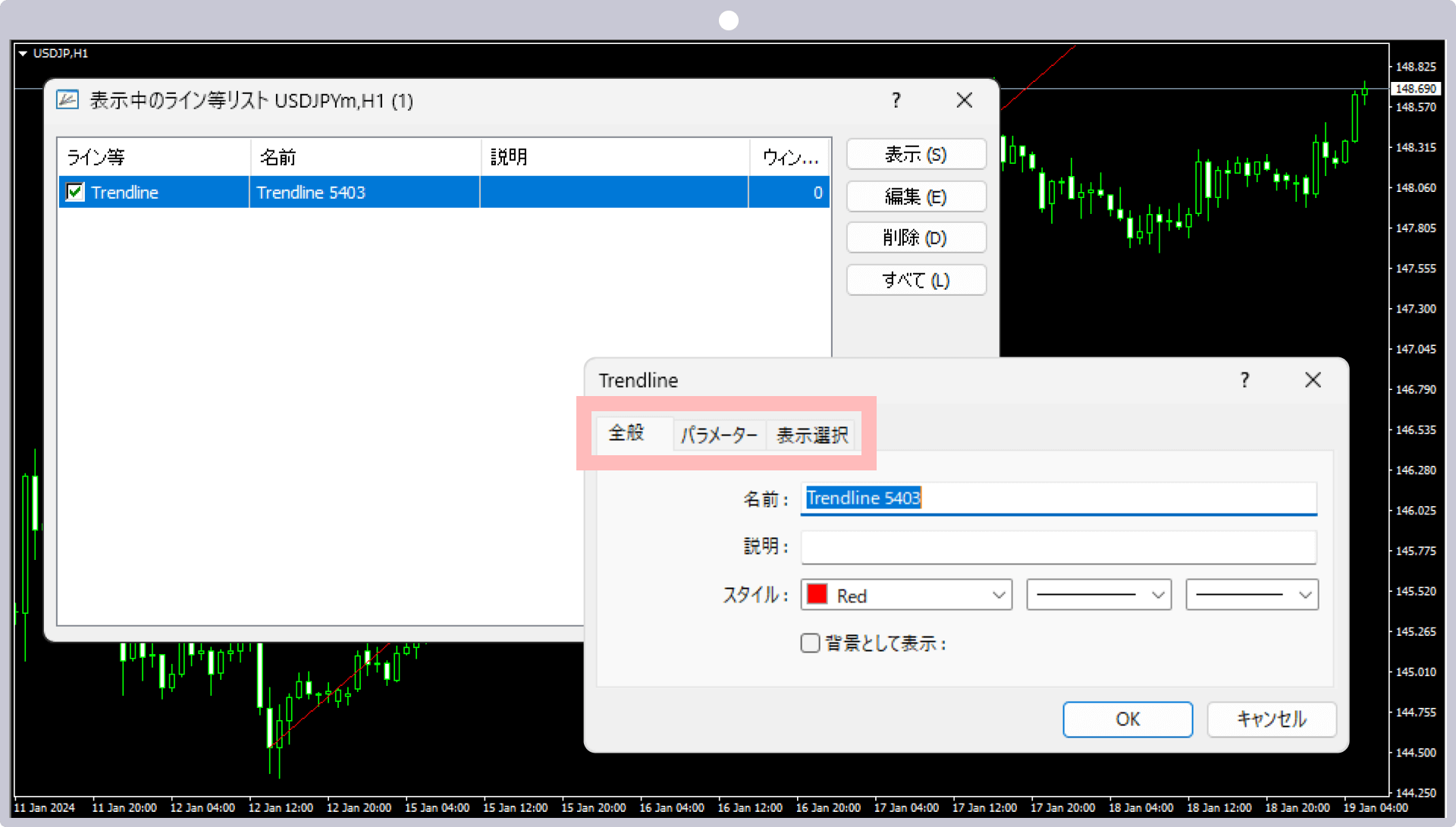Click the objects list dialog title icon

67,100
